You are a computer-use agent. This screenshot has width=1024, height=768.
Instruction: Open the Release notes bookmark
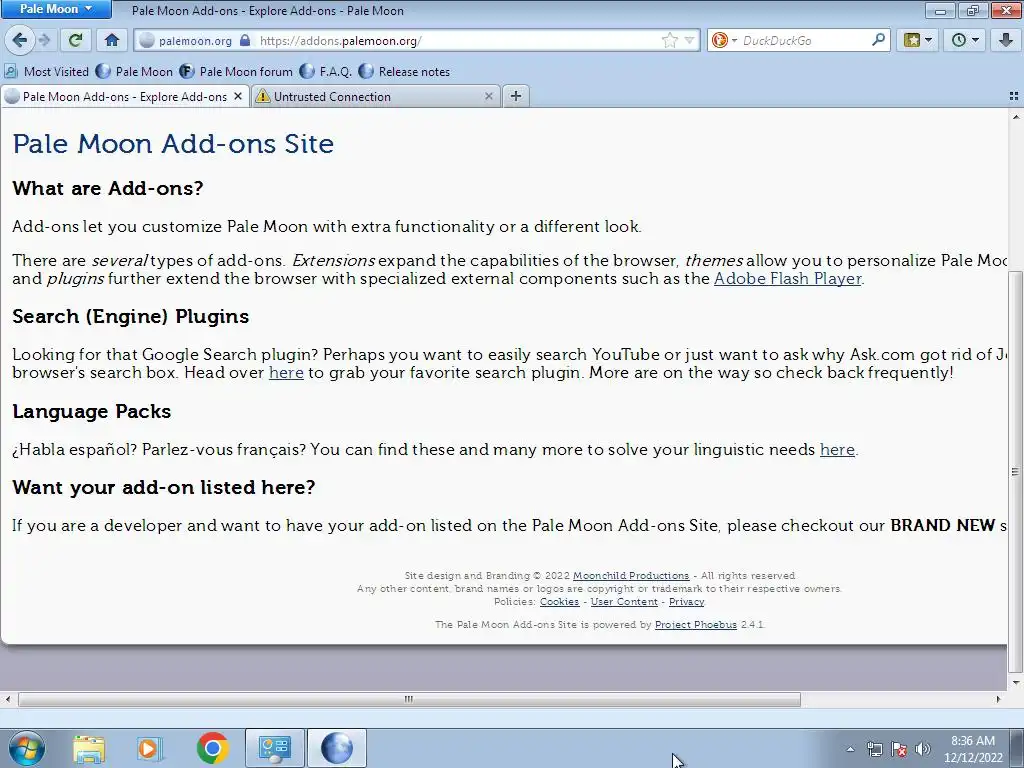(404, 71)
